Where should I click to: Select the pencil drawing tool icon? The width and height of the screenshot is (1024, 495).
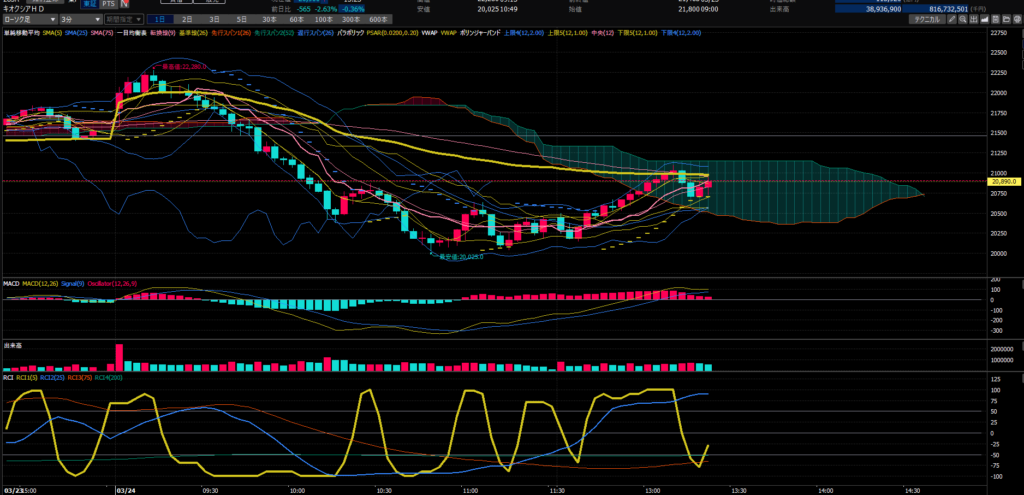[950, 19]
